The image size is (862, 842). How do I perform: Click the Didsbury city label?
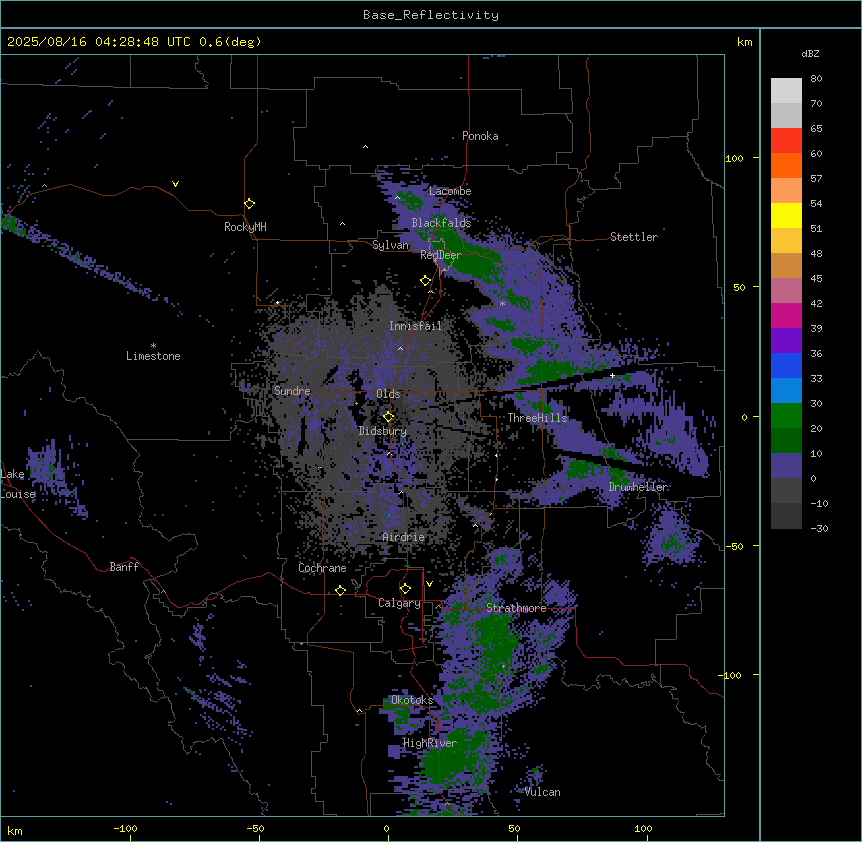(382, 431)
